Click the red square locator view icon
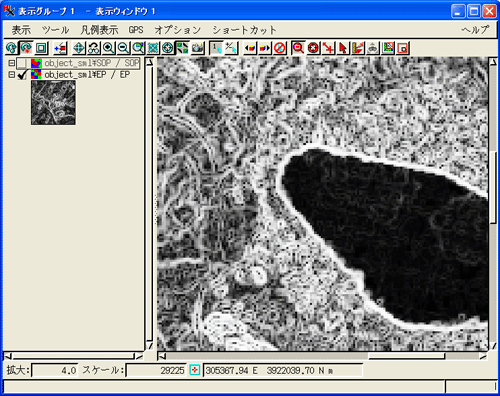 403,48
